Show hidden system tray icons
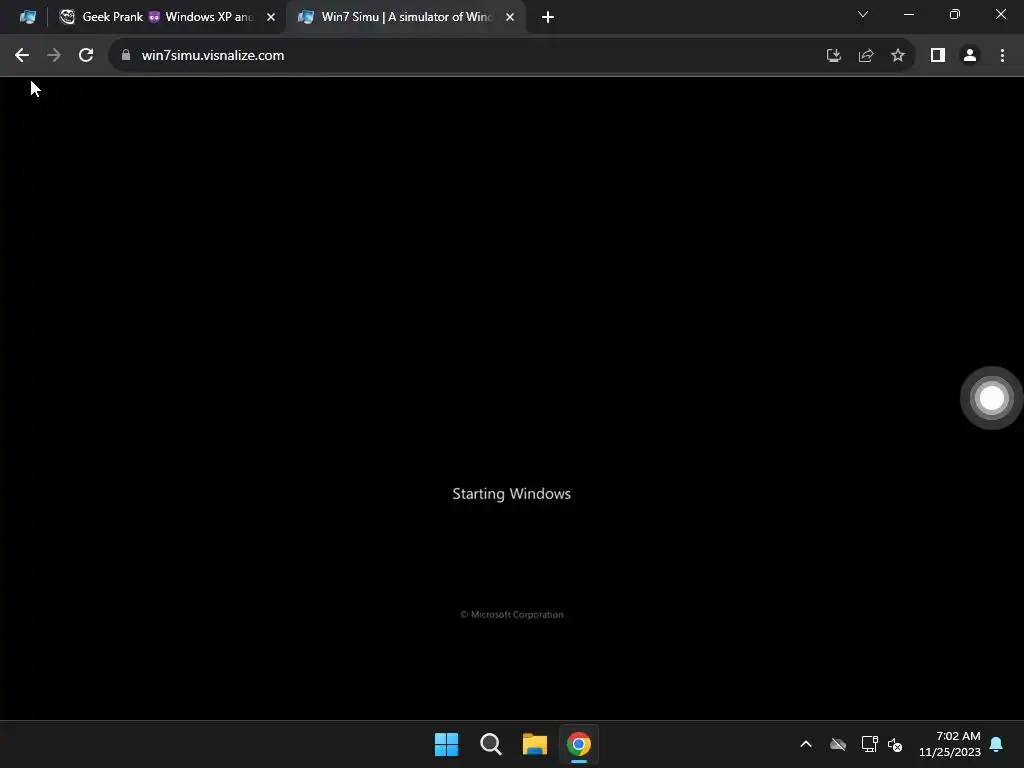Screen dimensions: 1024x768 point(806,744)
